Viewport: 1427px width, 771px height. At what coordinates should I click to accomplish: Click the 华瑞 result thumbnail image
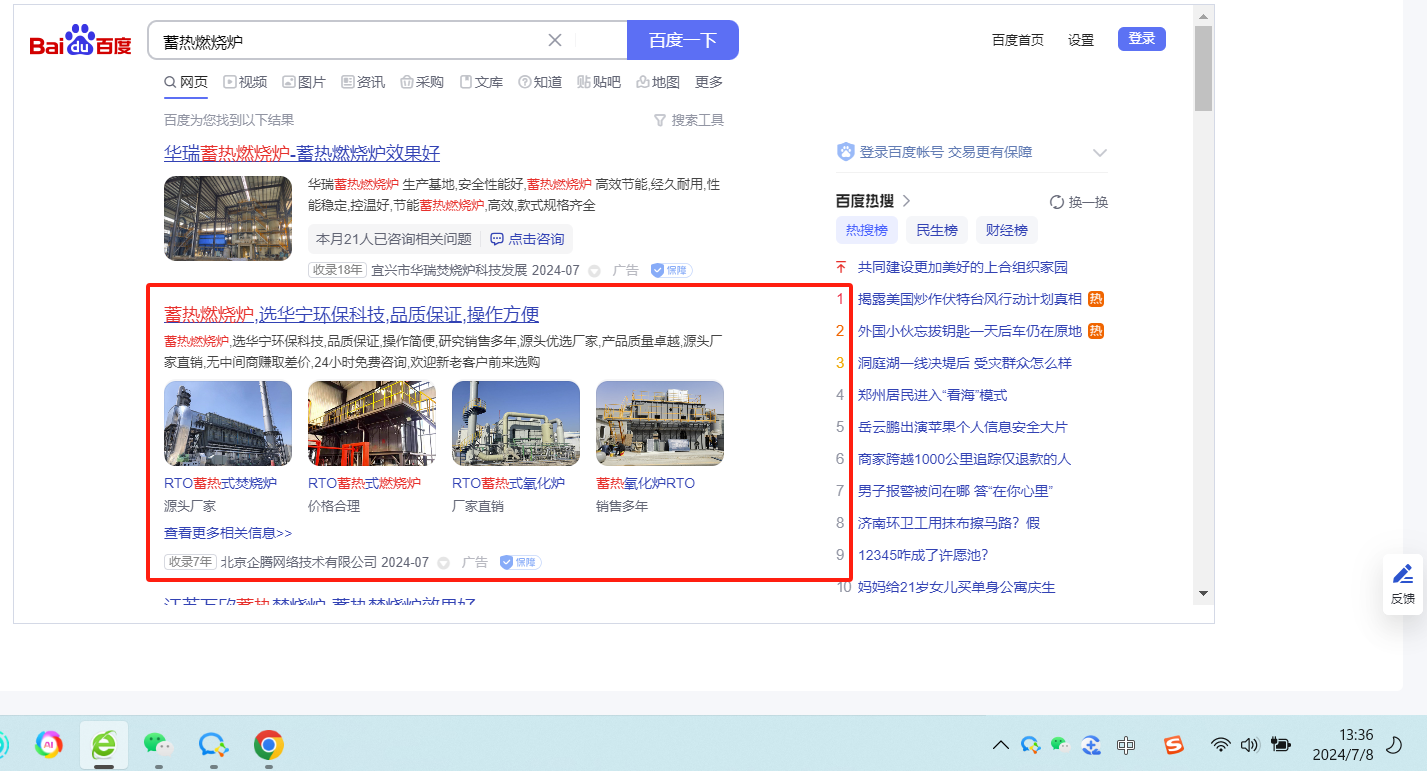point(228,218)
